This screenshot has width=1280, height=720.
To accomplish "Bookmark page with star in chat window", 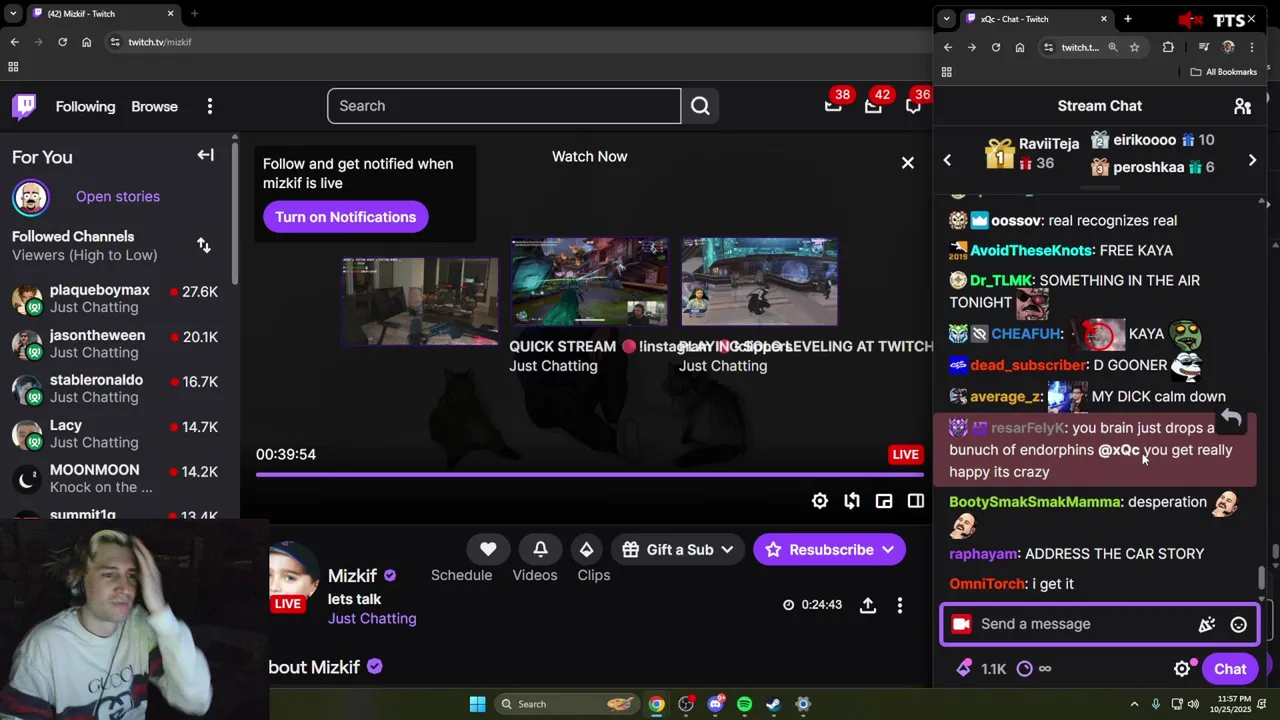I will [1134, 47].
